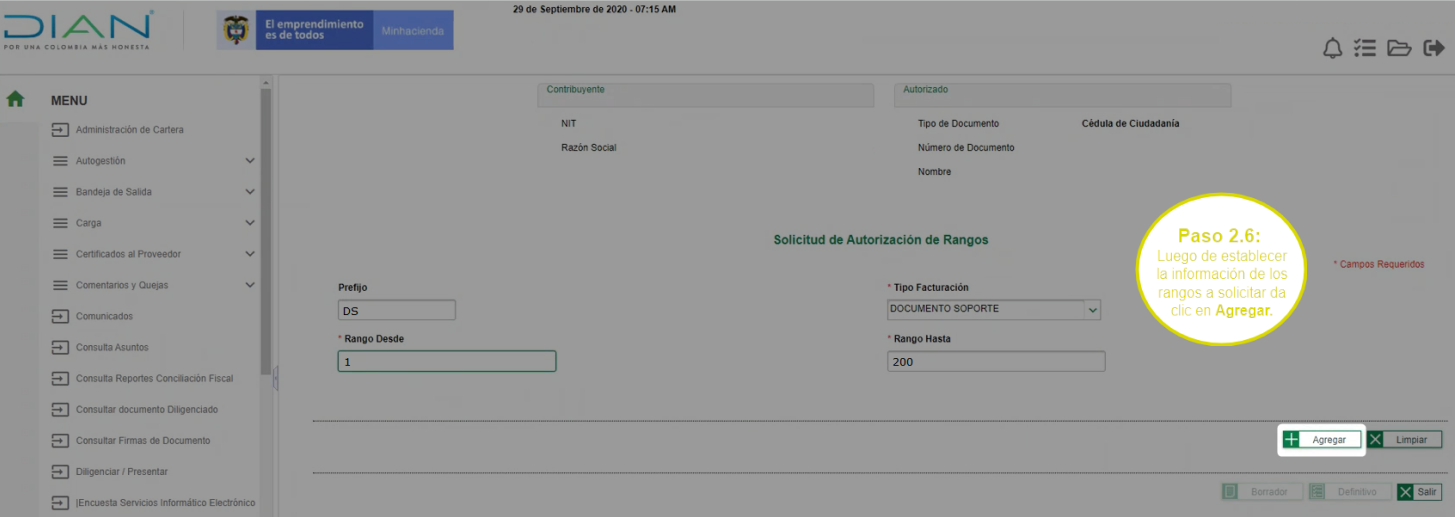Open Administración de Cartera menu item
The image size is (1455, 517).
[129, 130]
